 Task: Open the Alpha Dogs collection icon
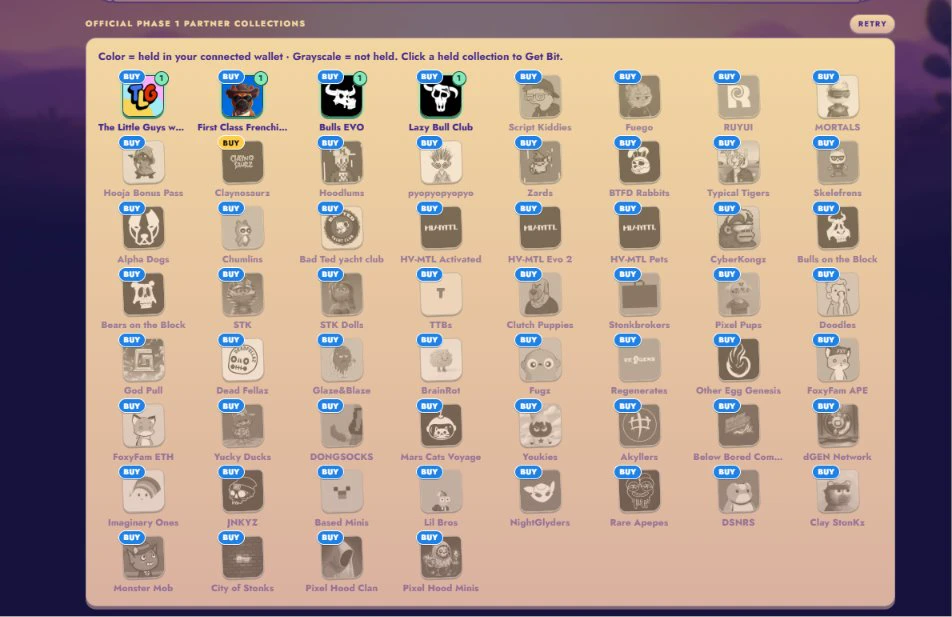click(x=143, y=228)
